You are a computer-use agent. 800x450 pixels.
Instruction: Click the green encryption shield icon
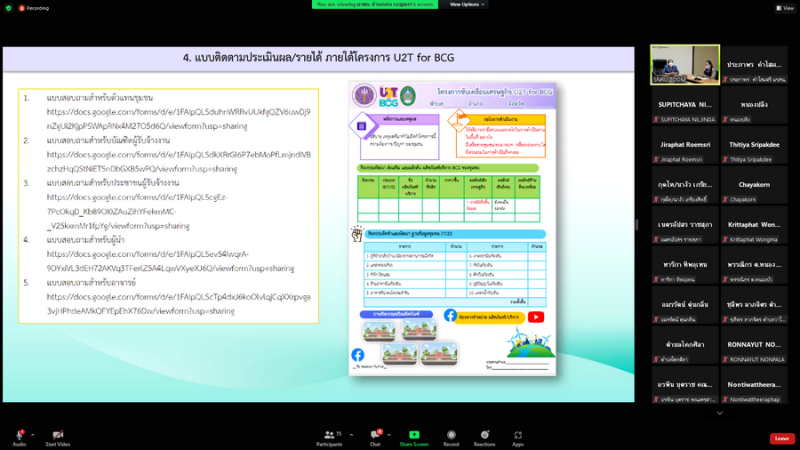coord(6,7)
